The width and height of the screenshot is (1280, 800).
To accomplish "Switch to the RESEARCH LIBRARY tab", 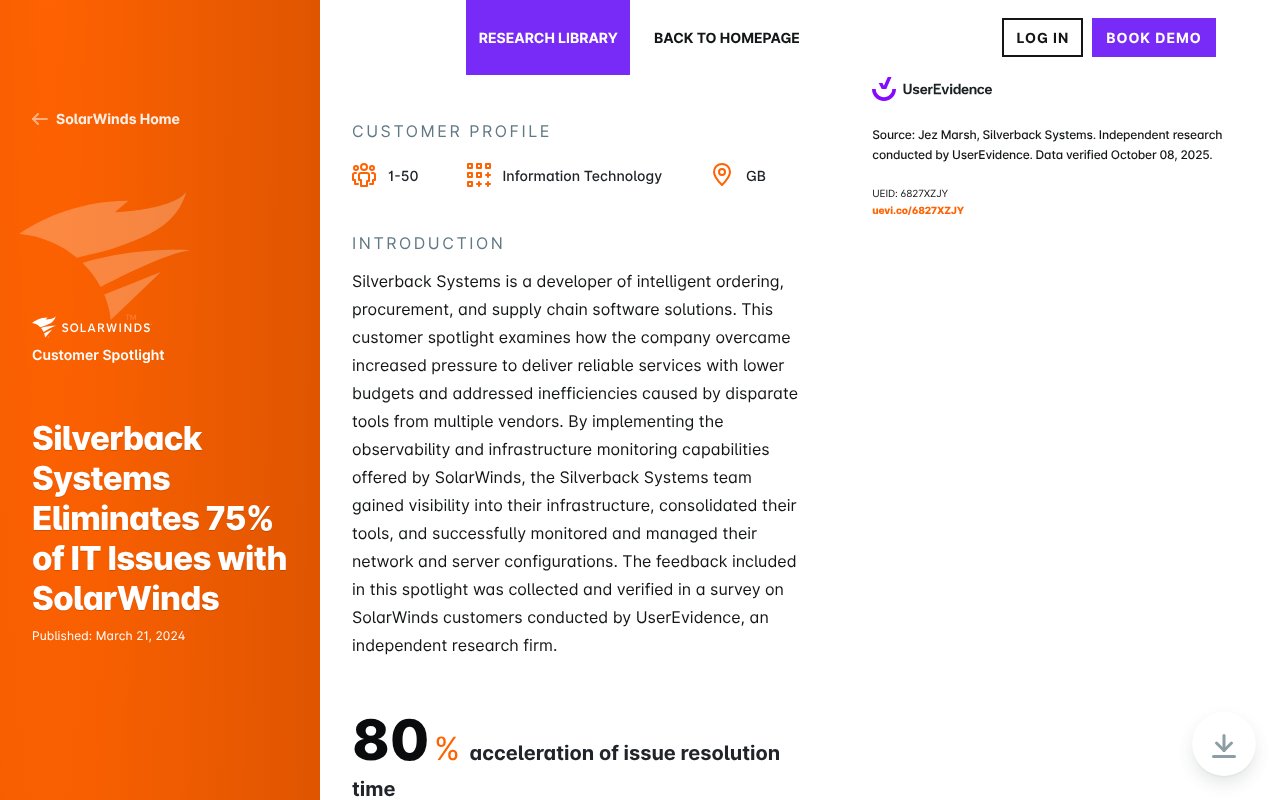I will 548,38.
